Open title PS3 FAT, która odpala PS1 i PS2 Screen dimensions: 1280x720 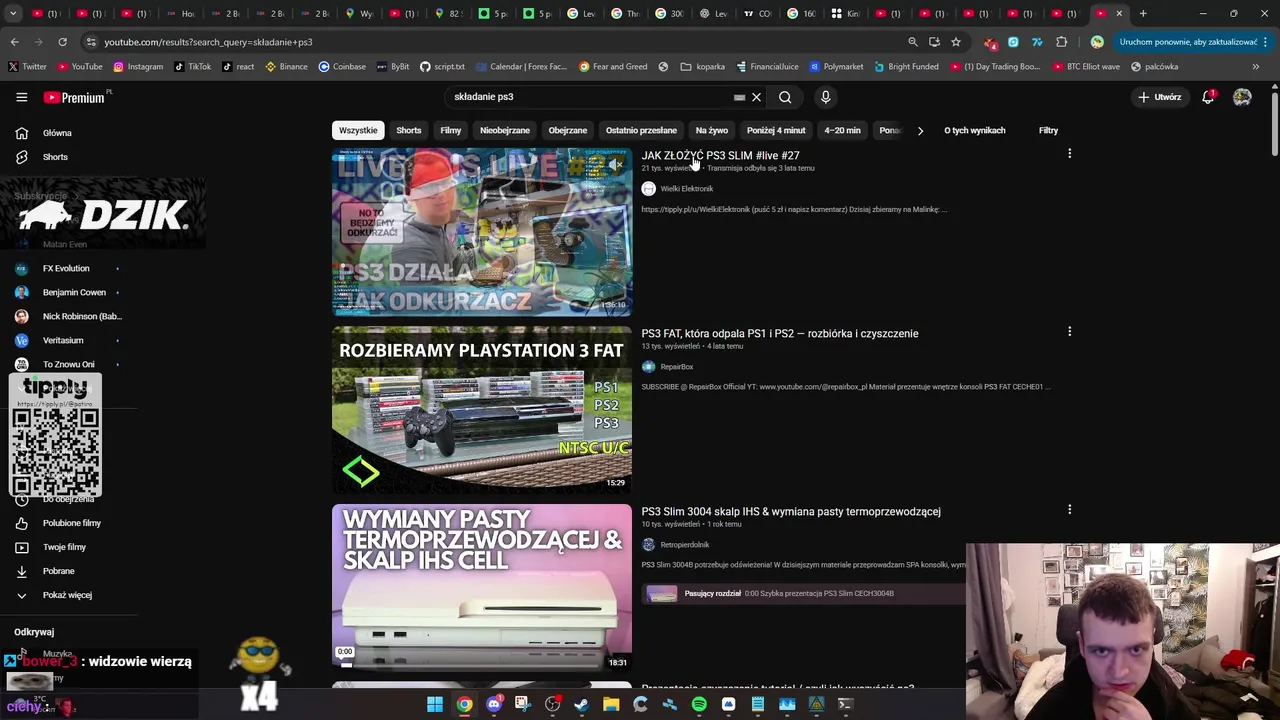779,334
